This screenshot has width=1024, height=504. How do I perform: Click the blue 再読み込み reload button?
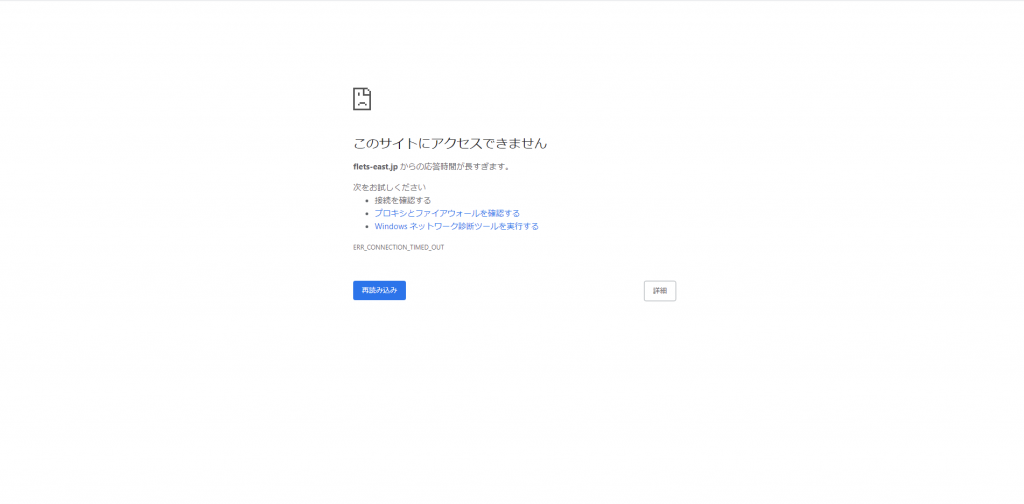point(379,291)
